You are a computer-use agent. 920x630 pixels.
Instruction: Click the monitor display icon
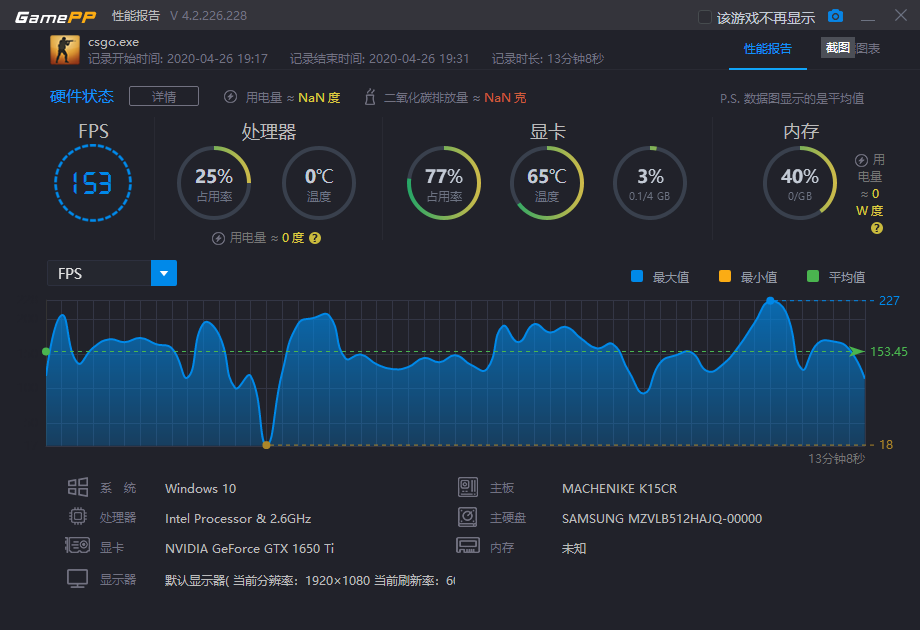point(77,578)
